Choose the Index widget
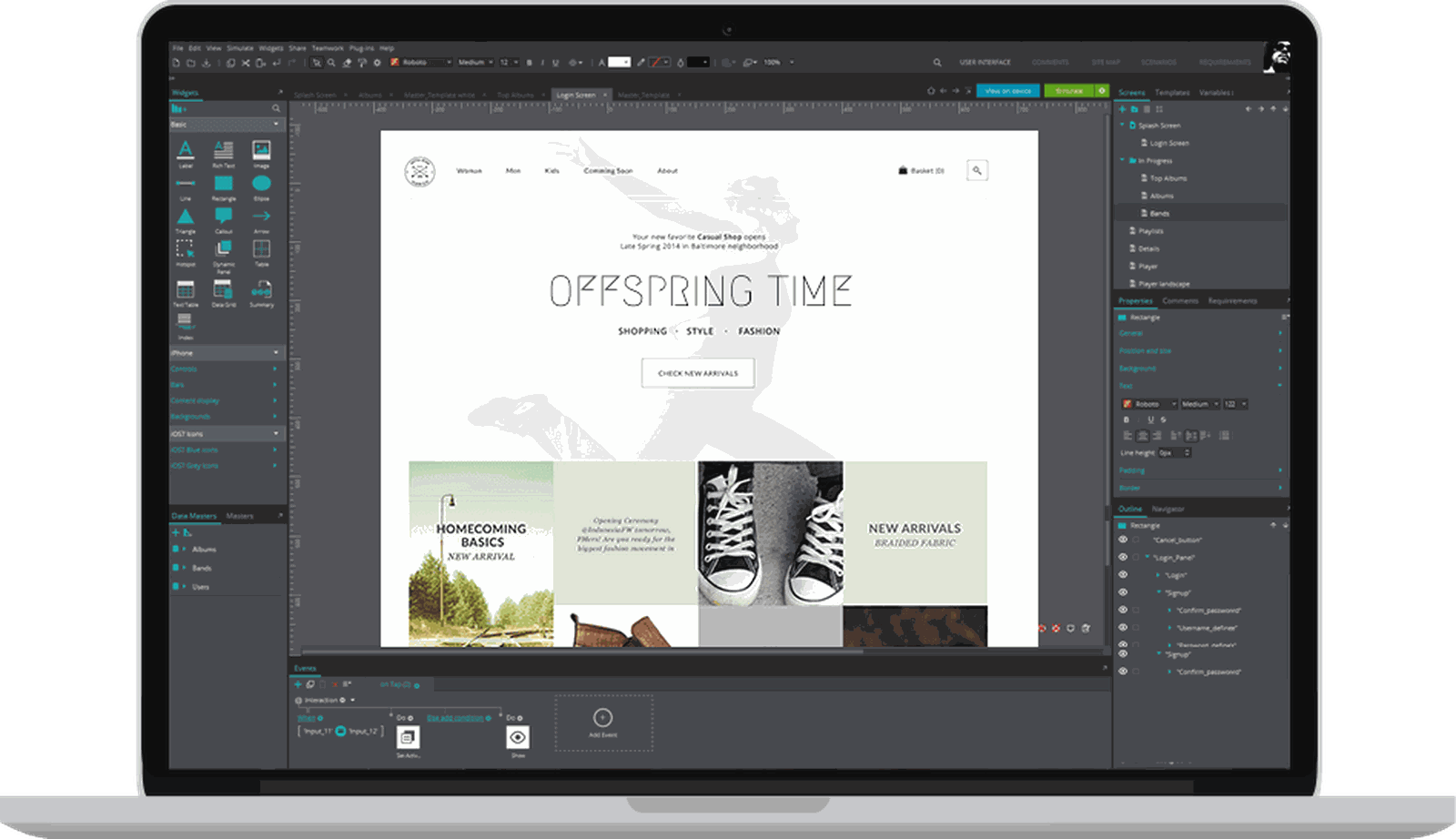 coord(186,326)
